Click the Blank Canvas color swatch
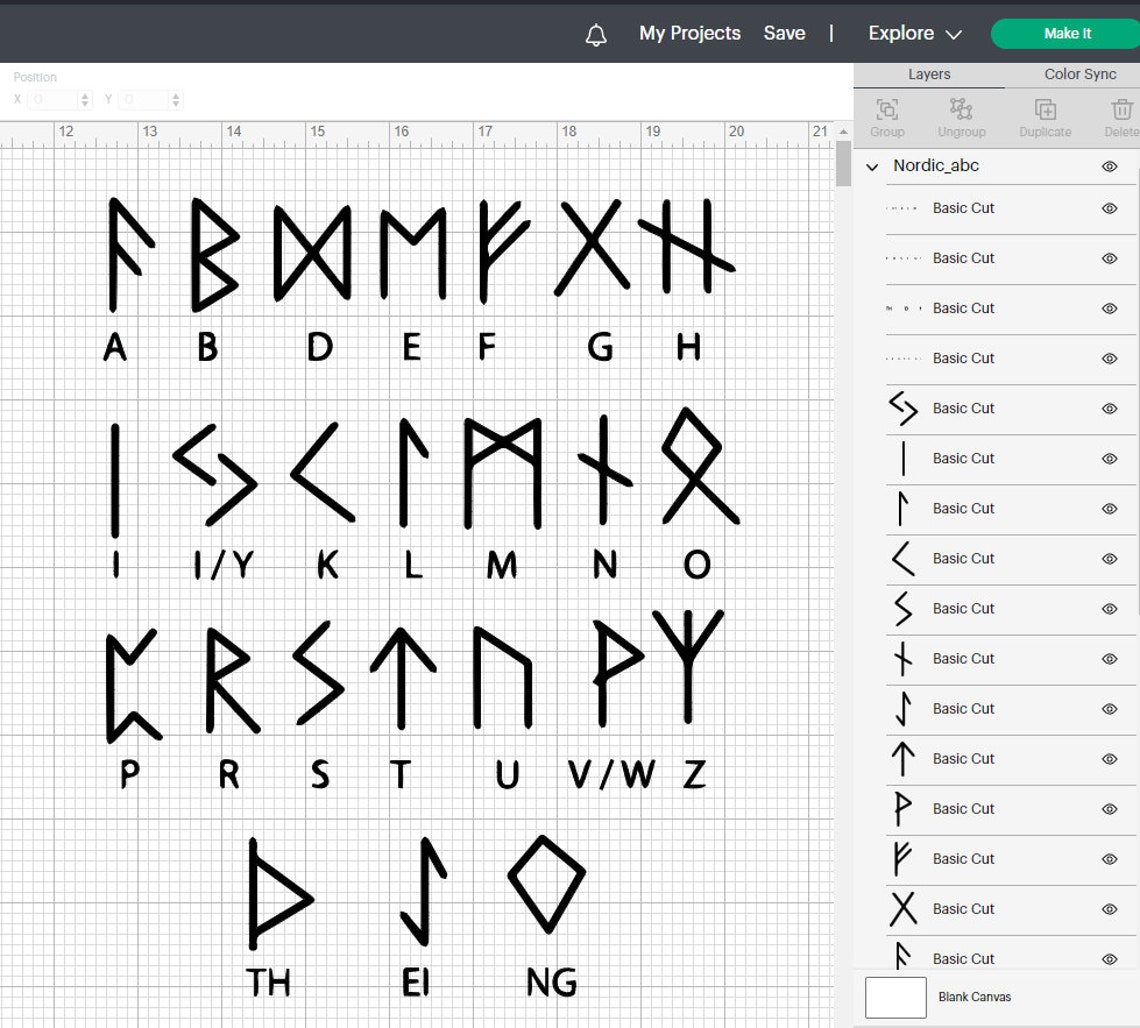This screenshot has height=1028, width=1140. pos(894,997)
